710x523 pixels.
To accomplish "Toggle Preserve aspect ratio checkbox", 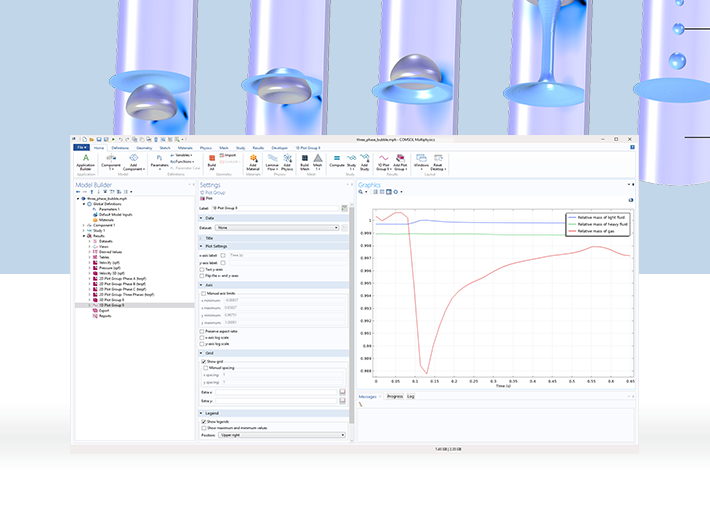I will (202, 331).
